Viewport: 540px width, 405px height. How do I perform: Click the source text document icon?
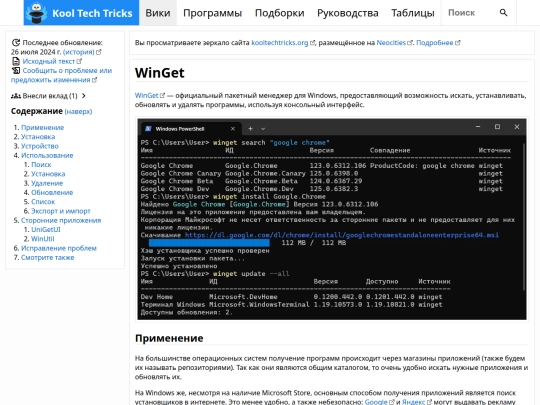[16, 61]
